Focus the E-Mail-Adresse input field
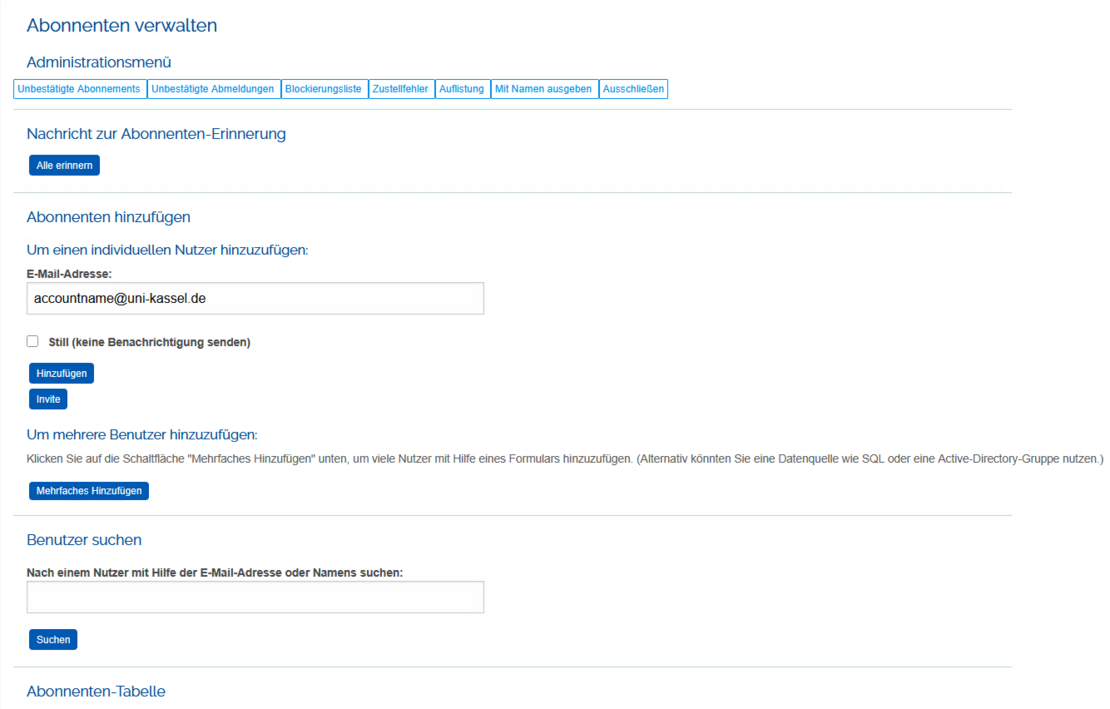This screenshot has width=1110, height=709. click(x=255, y=298)
